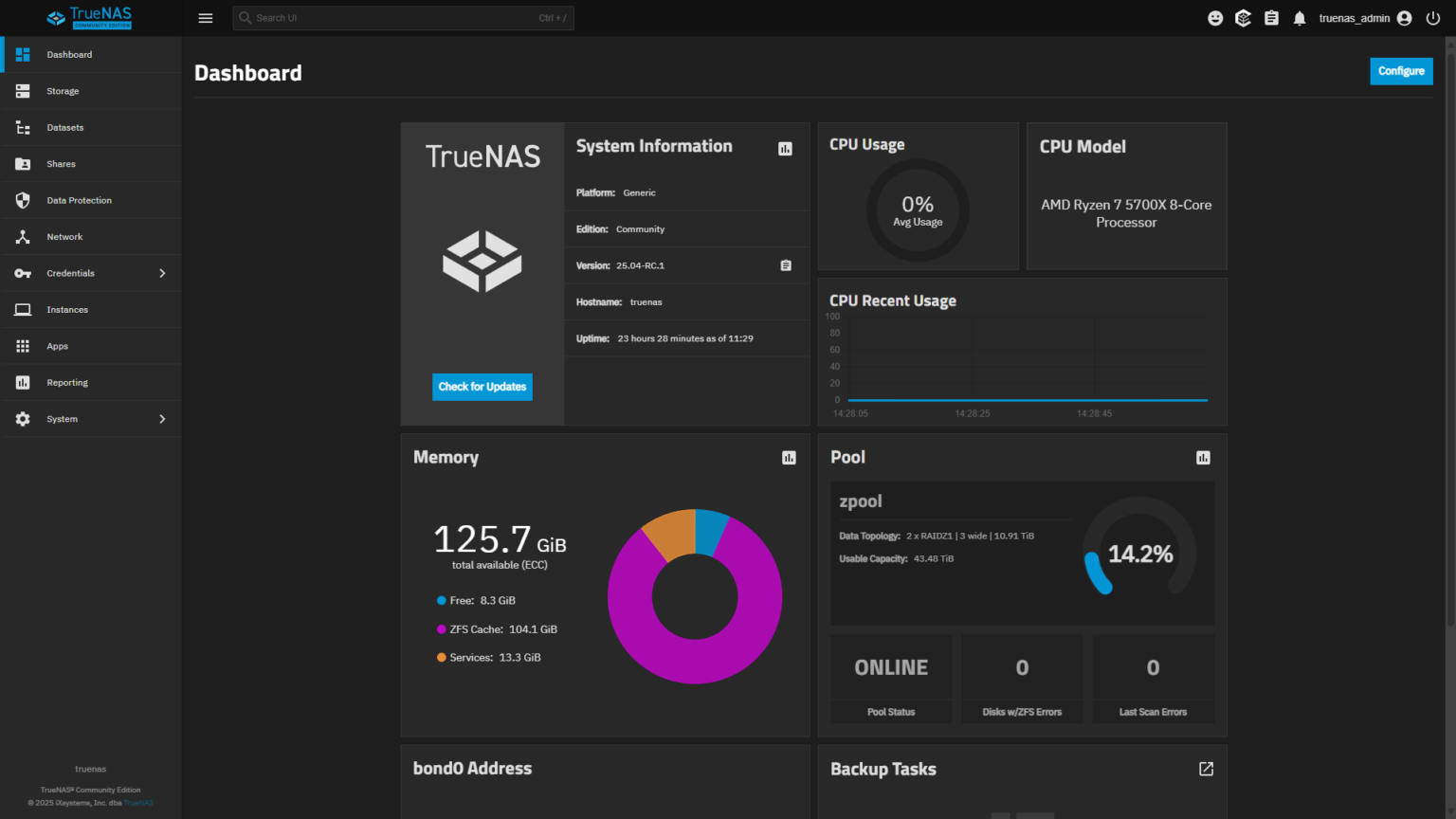Open Data Protection from the sidebar
1456x819 pixels.
[80, 200]
